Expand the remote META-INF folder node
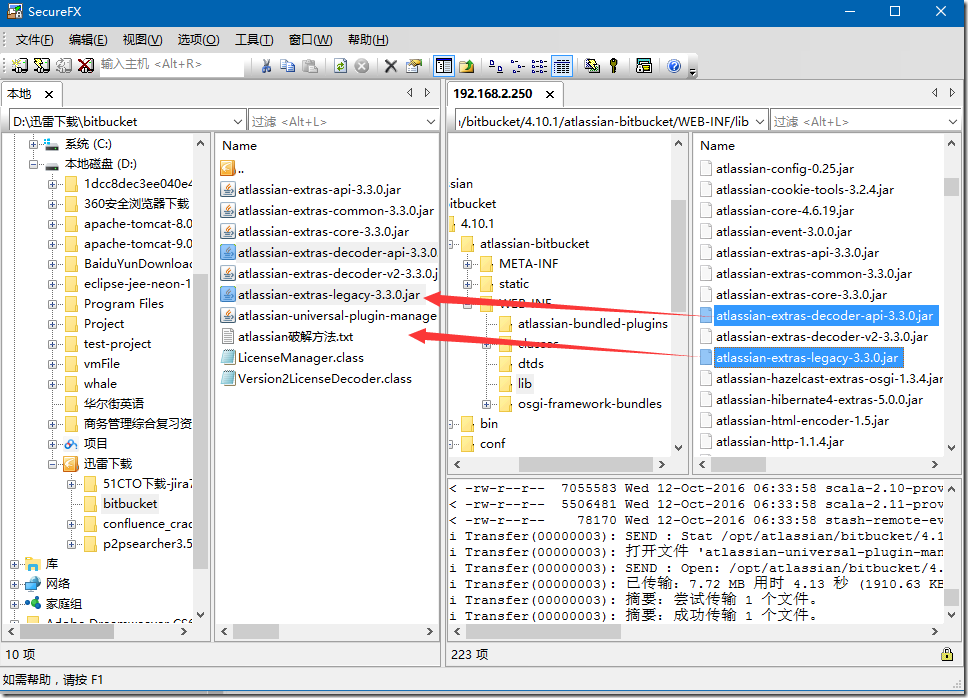Image resolution: width=968 pixels, height=698 pixels. click(x=467, y=264)
